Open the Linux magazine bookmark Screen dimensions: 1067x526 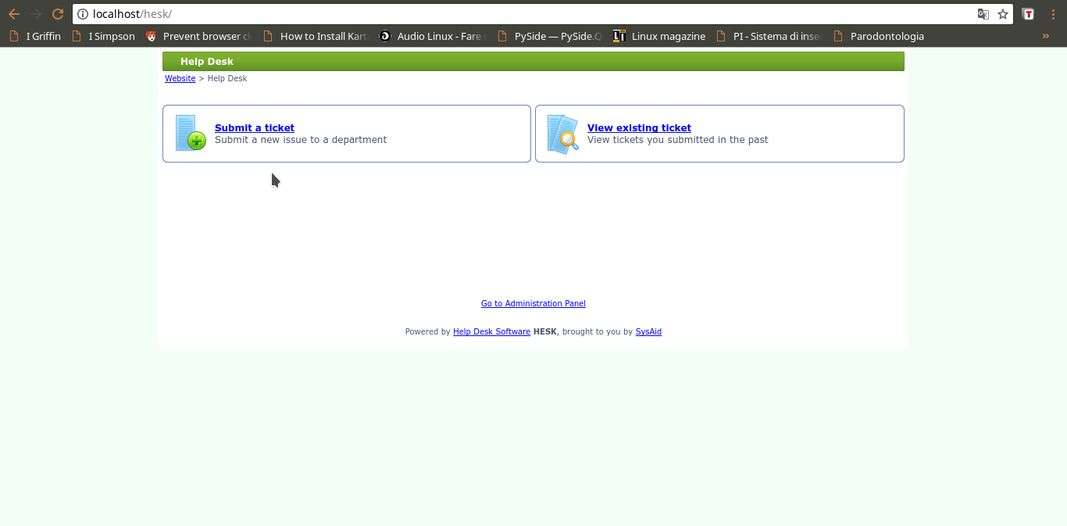point(659,36)
